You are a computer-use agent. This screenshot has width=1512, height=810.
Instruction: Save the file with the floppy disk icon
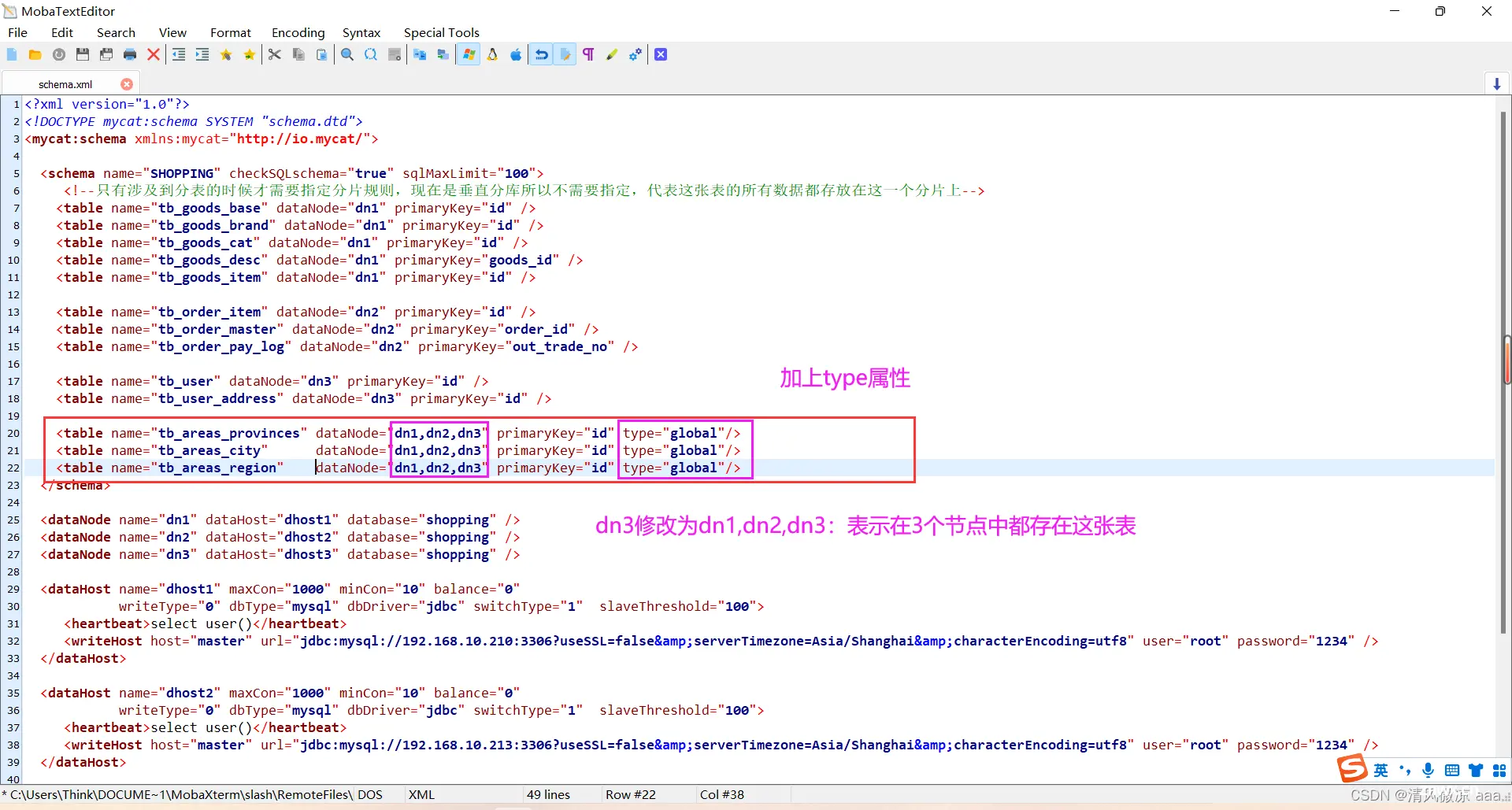click(x=83, y=54)
